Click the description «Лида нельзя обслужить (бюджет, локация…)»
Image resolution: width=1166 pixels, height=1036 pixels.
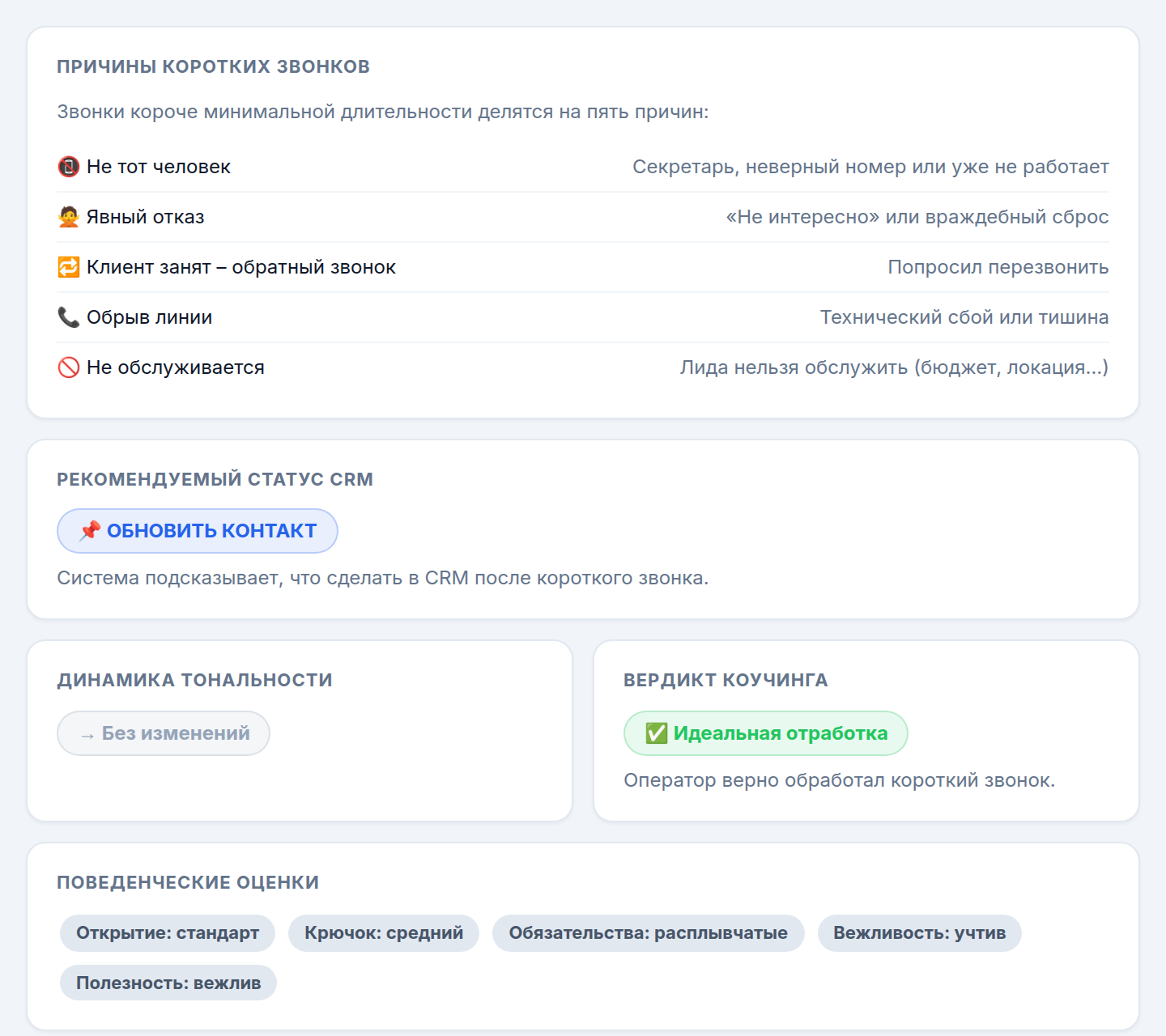click(x=895, y=367)
